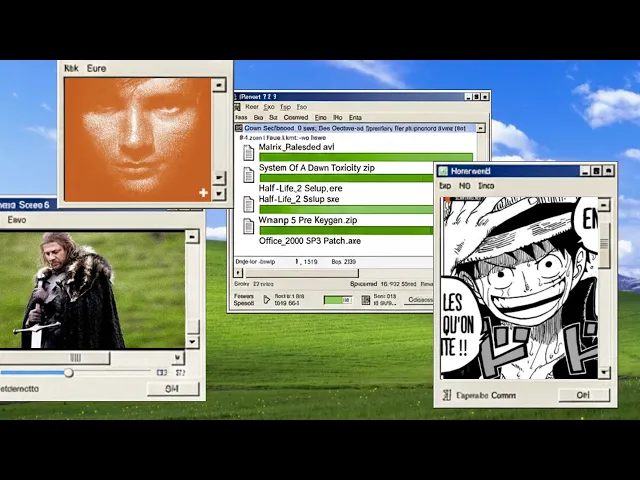Click the Cdisoss button in the download window
This screenshot has width=640, height=480.
pos(419,300)
